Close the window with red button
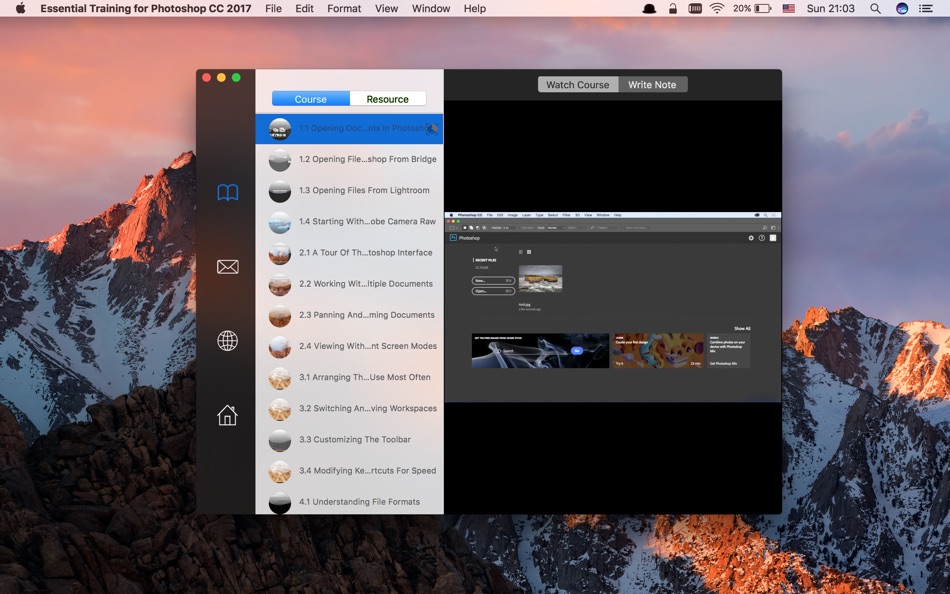 coord(207,78)
